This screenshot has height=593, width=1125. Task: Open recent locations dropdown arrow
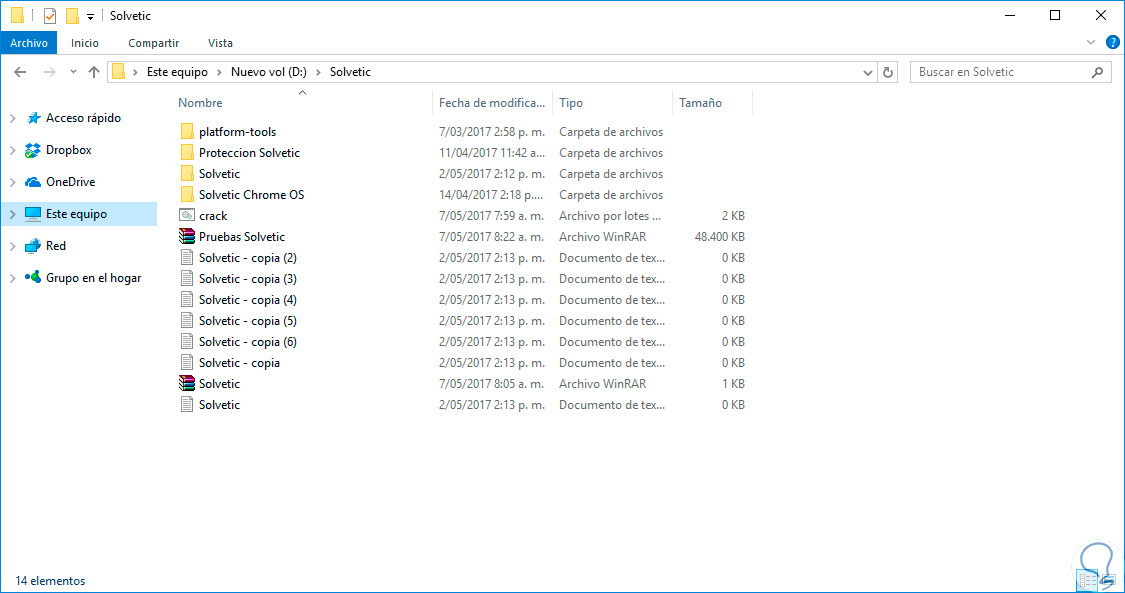click(x=73, y=72)
